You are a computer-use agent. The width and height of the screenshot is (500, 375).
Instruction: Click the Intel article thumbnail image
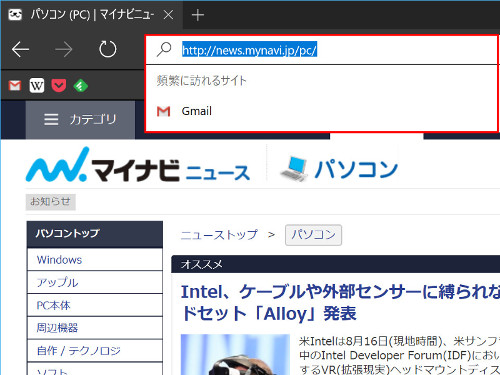click(235, 354)
